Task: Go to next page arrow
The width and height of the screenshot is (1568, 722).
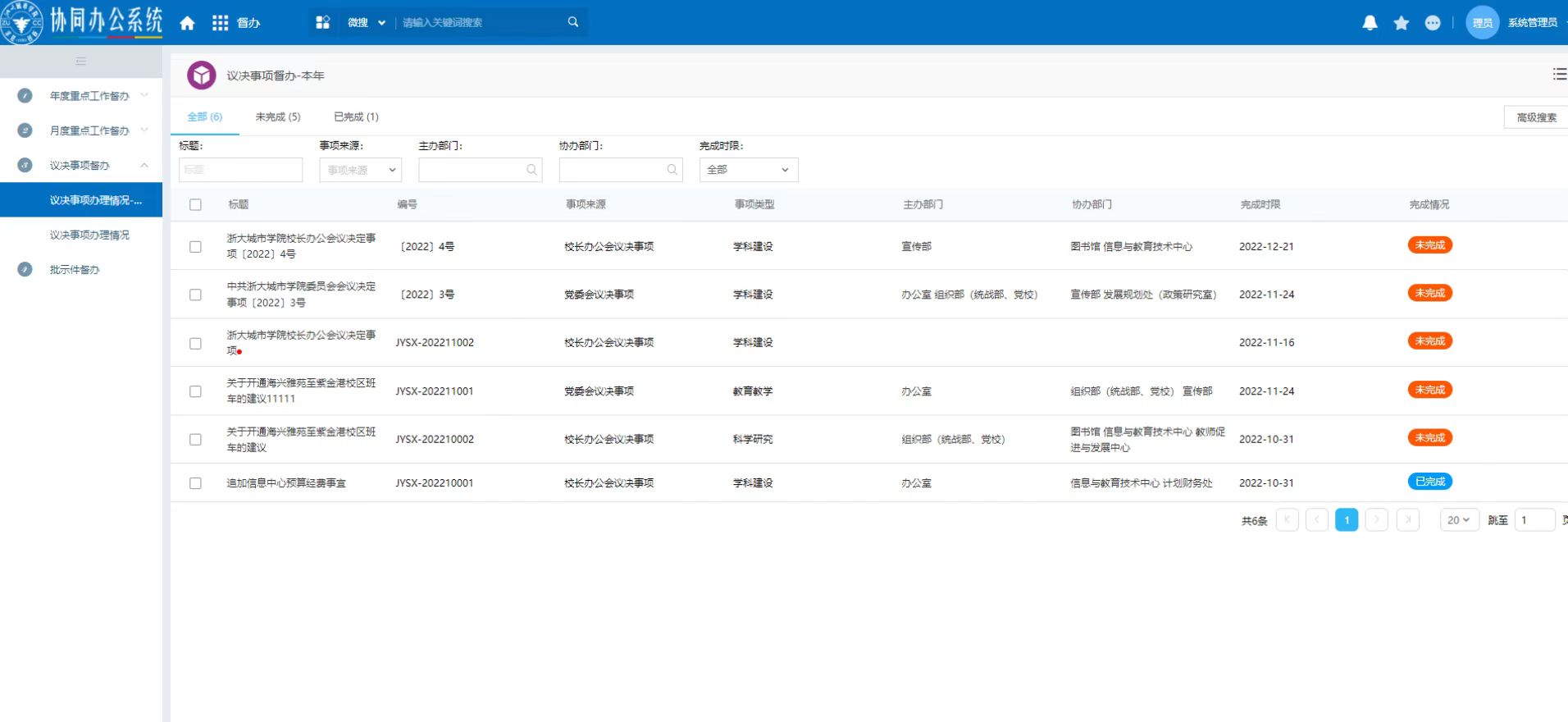Action: point(1377,520)
